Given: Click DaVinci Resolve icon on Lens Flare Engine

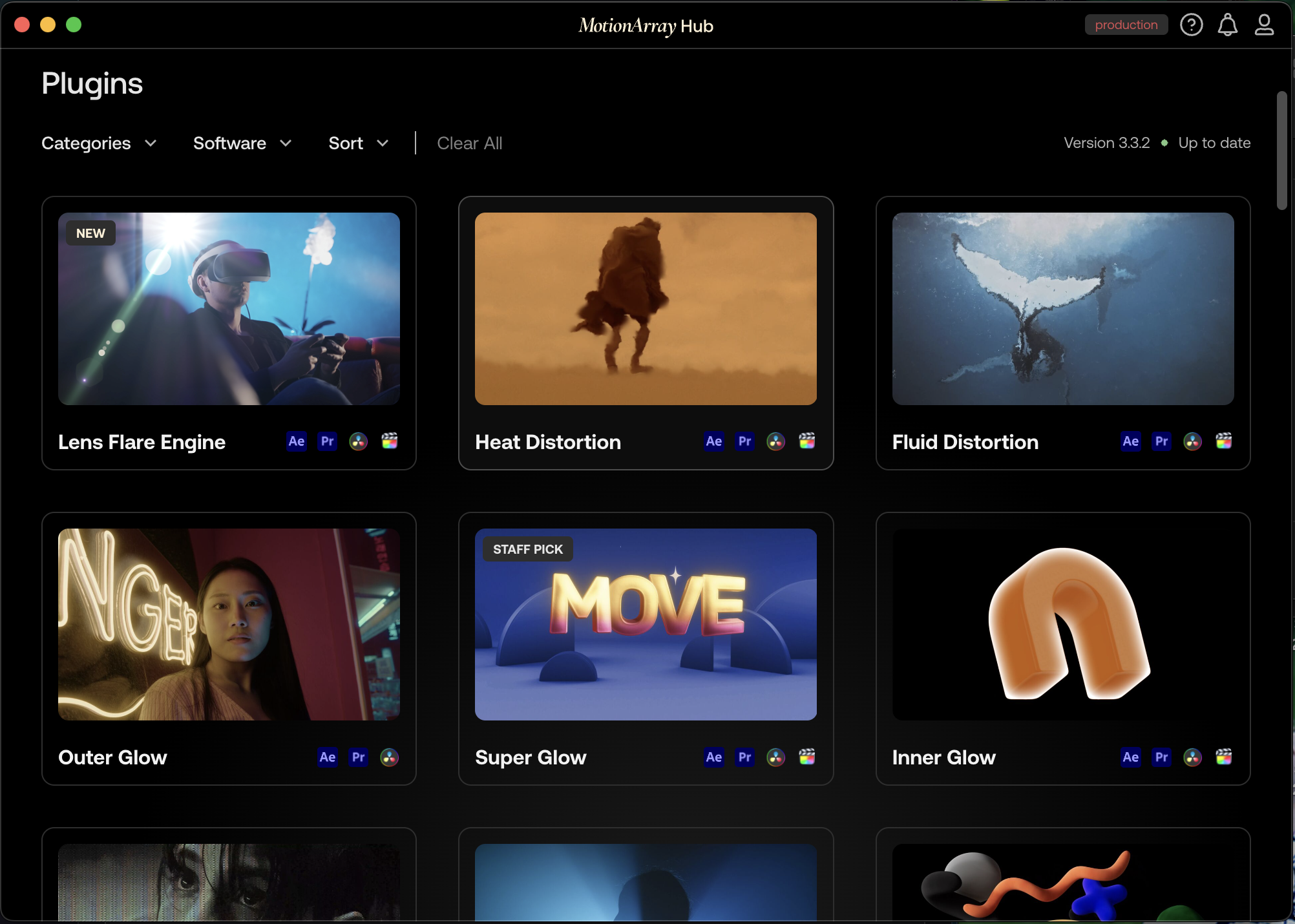Looking at the screenshot, I should pyautogui.click(x=359, y=441).
